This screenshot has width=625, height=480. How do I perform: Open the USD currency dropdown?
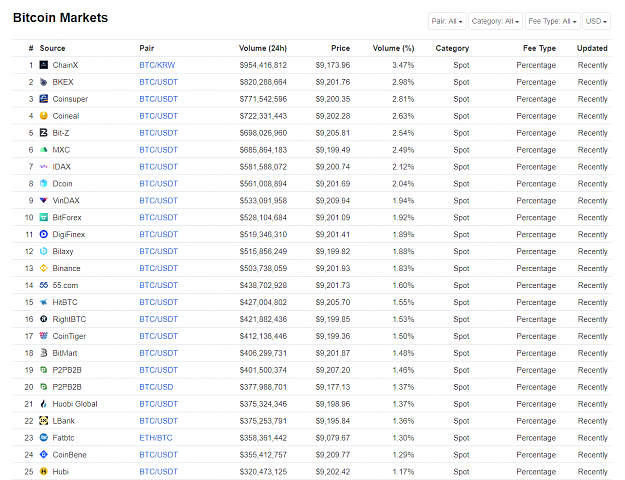click(x=596, y=21)
